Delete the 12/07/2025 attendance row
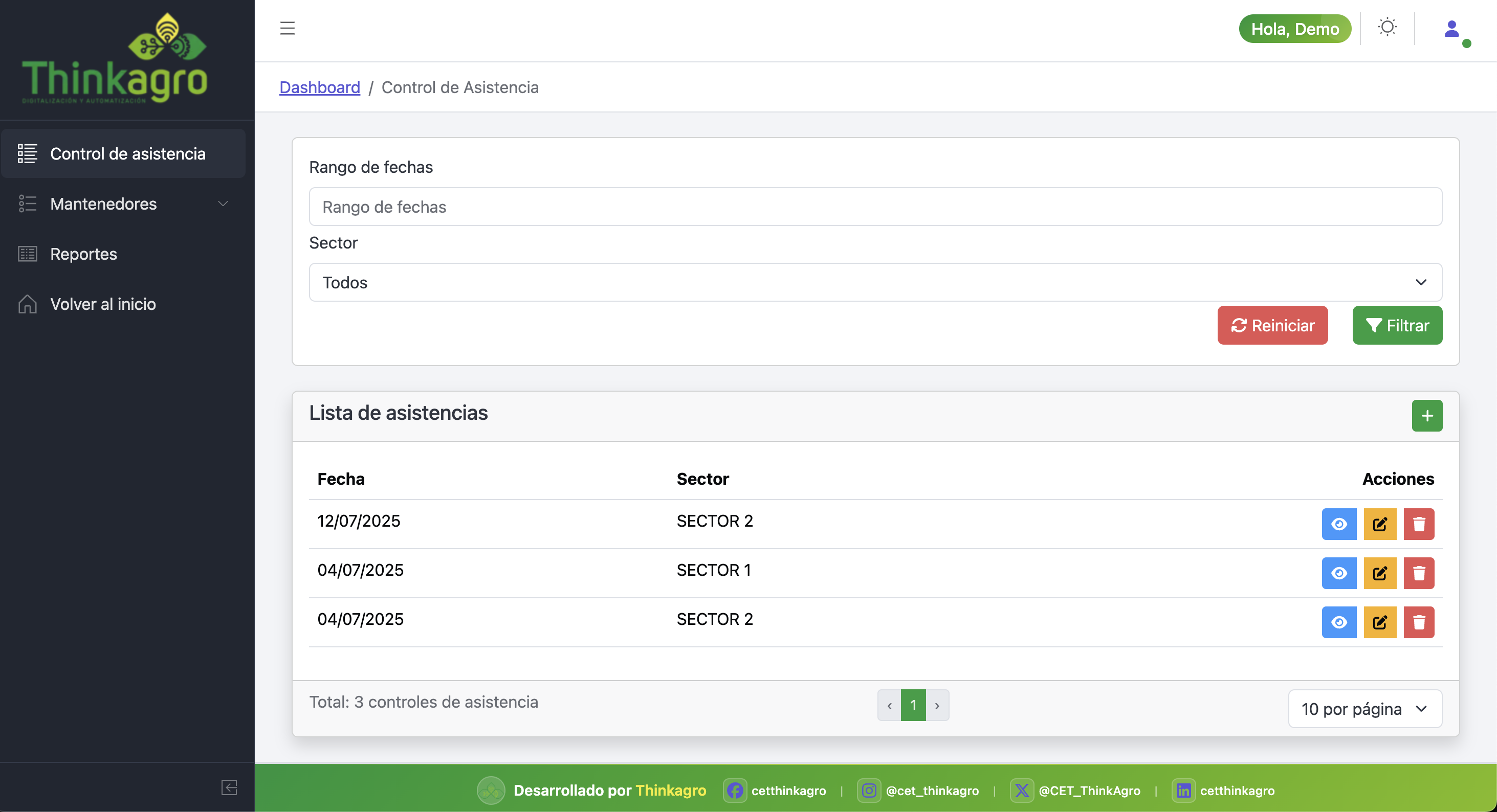Screen dimensions: 1497x812 coord(1419,524)
